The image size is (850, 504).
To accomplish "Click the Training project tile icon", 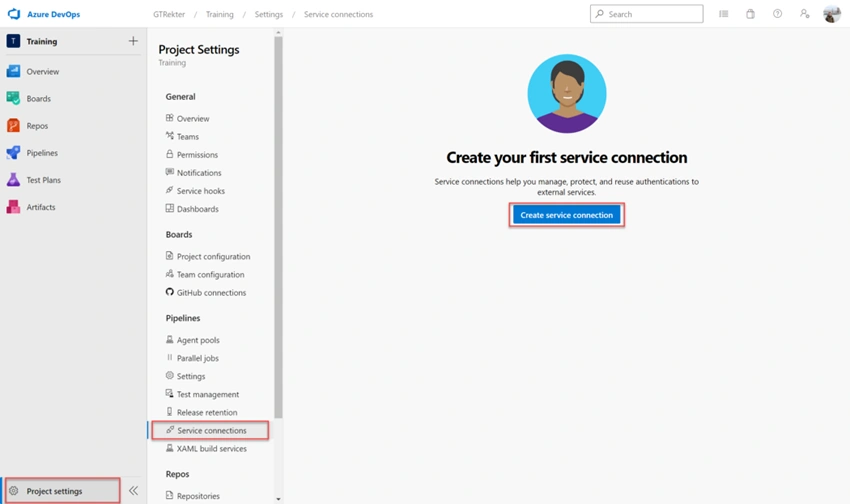I will [14, 41].
